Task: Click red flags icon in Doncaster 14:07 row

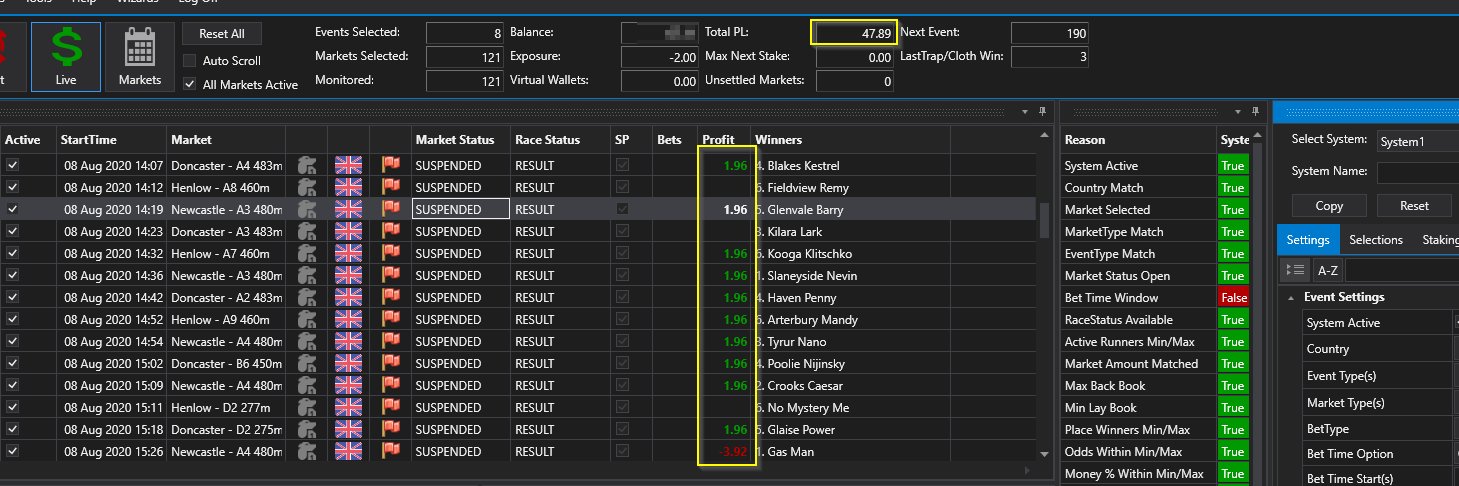Action: point(390,166)
